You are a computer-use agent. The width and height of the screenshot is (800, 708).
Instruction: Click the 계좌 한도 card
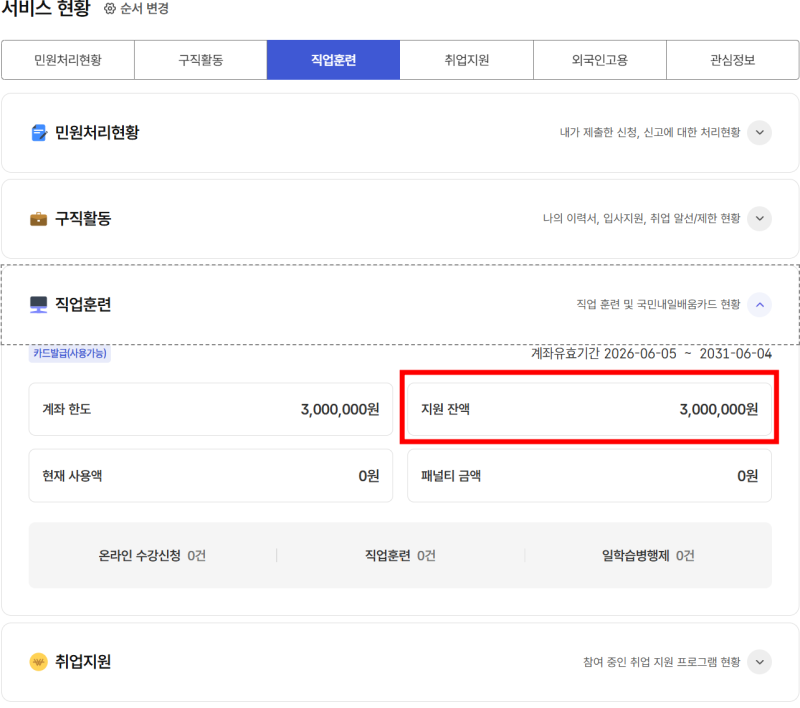click(x=211, y=409)
